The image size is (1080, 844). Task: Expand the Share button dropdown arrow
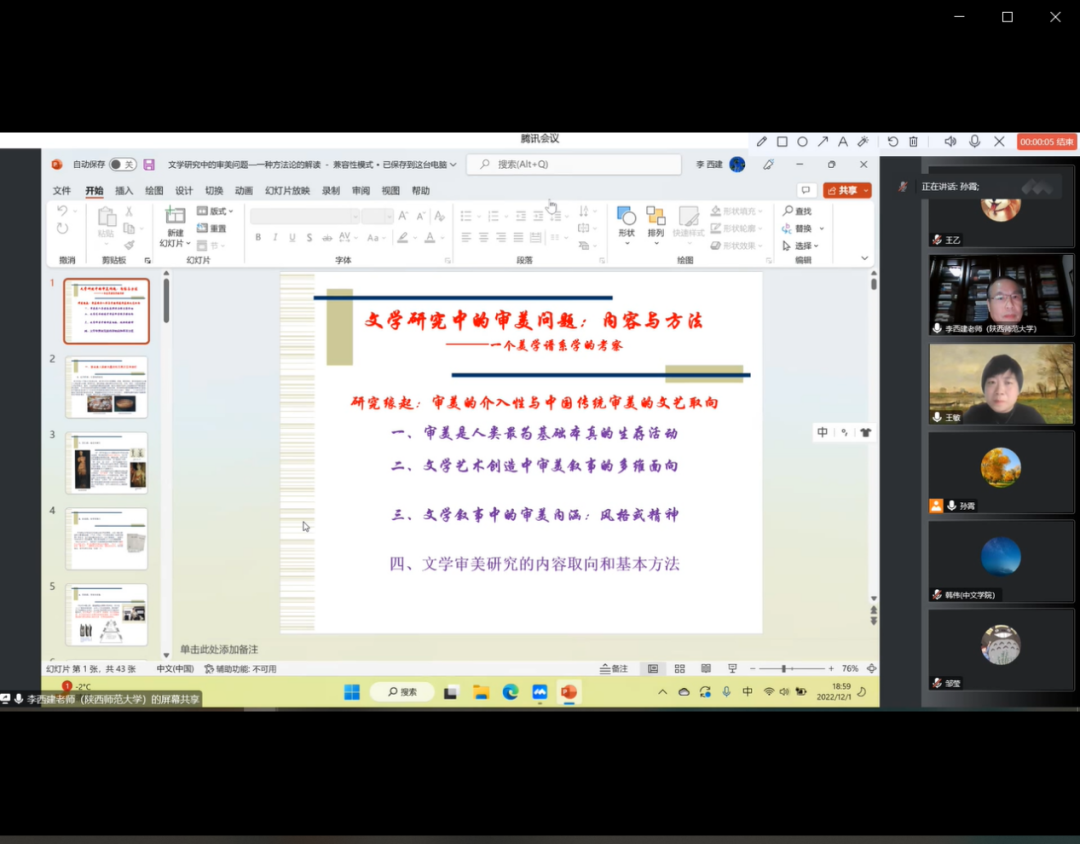[866, 191]
